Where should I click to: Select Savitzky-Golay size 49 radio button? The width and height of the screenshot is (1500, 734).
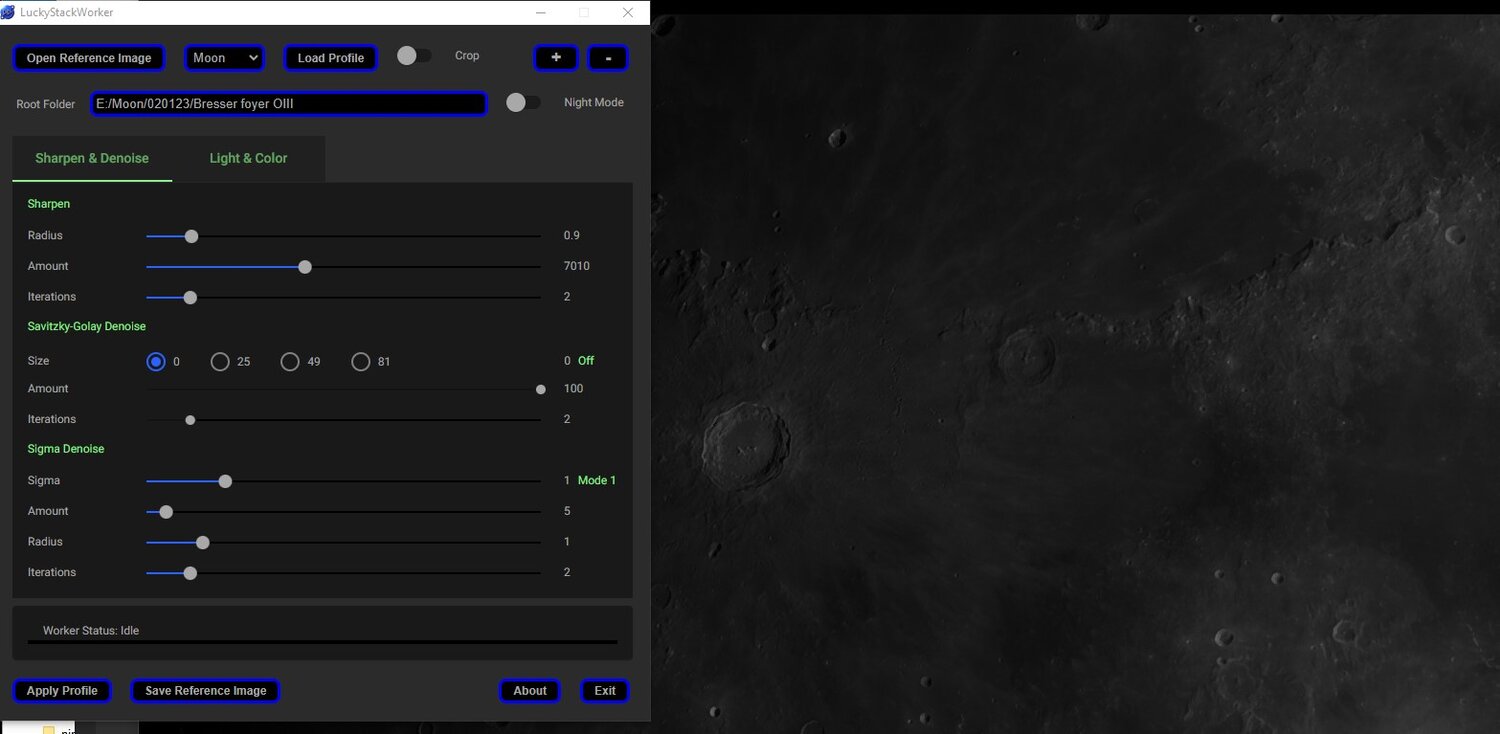[290, 362]
